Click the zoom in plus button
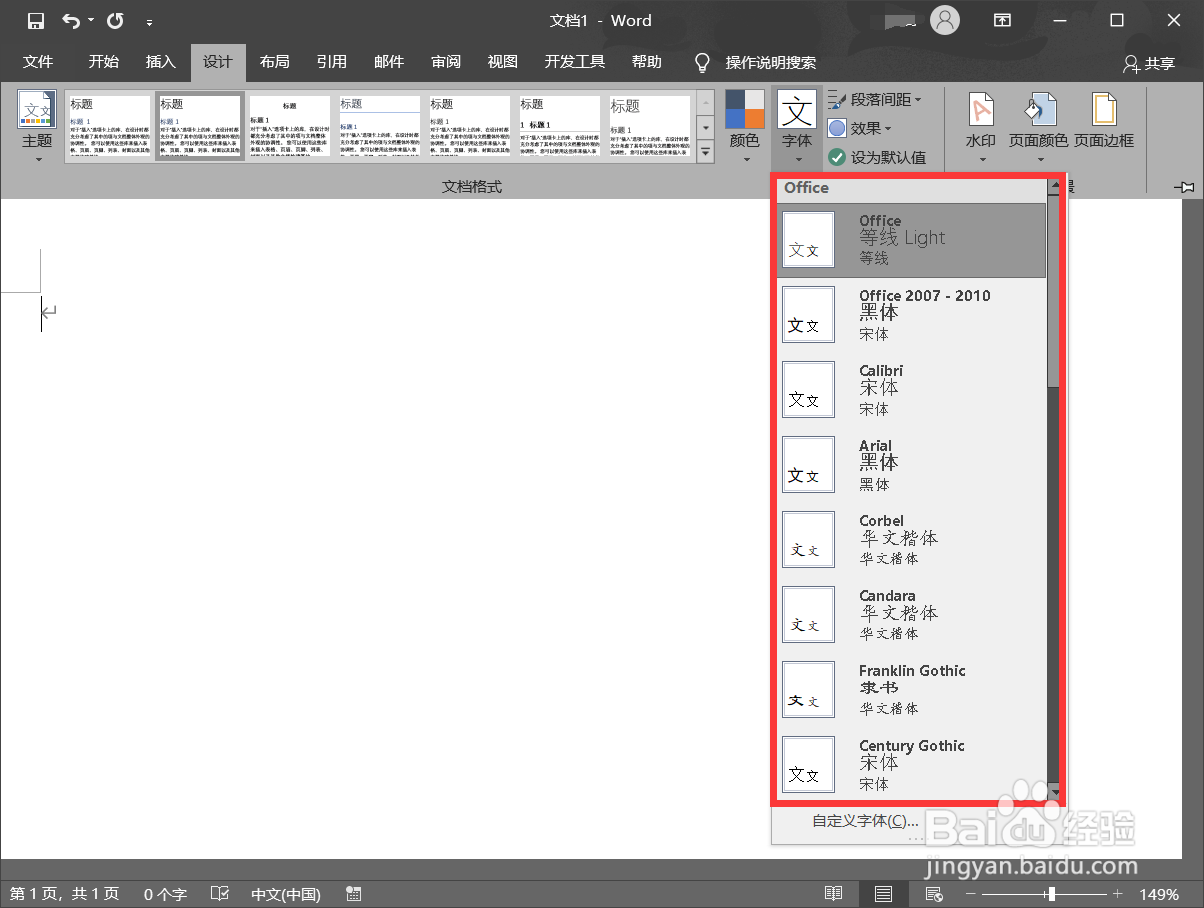The width and height of the screenshot is (1204, 908). [x=1118, y=894]
